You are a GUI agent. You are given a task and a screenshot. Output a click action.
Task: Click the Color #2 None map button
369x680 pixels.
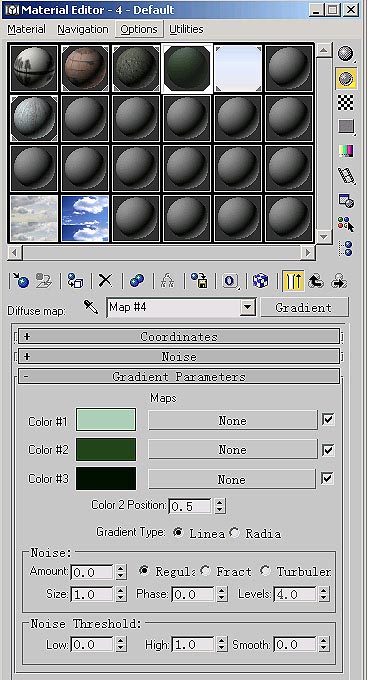pos(232,450)
